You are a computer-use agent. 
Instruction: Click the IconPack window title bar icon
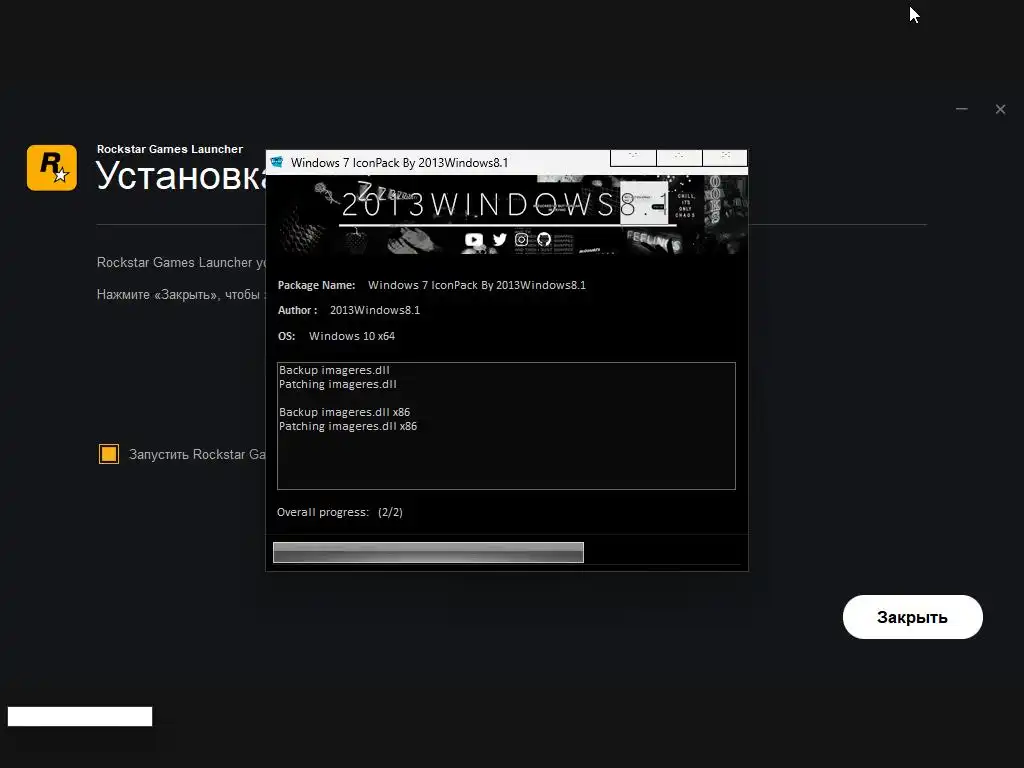(x=277, y=162)
